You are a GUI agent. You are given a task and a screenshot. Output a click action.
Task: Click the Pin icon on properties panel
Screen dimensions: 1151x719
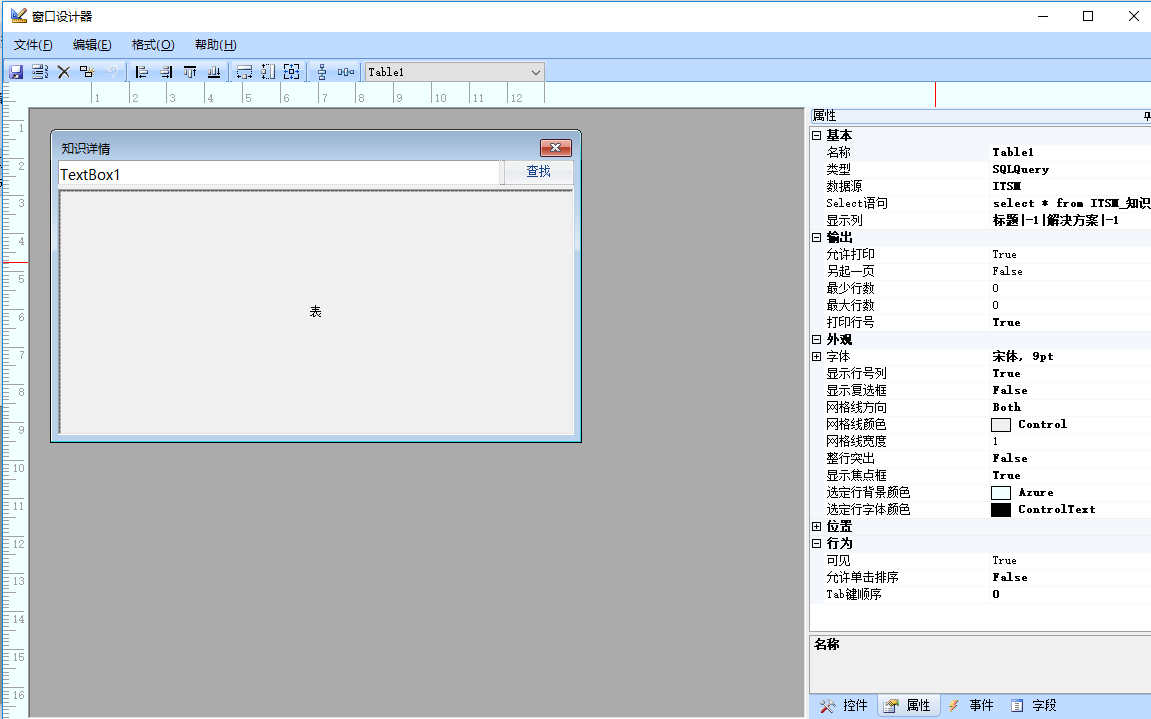[1146, 117]
